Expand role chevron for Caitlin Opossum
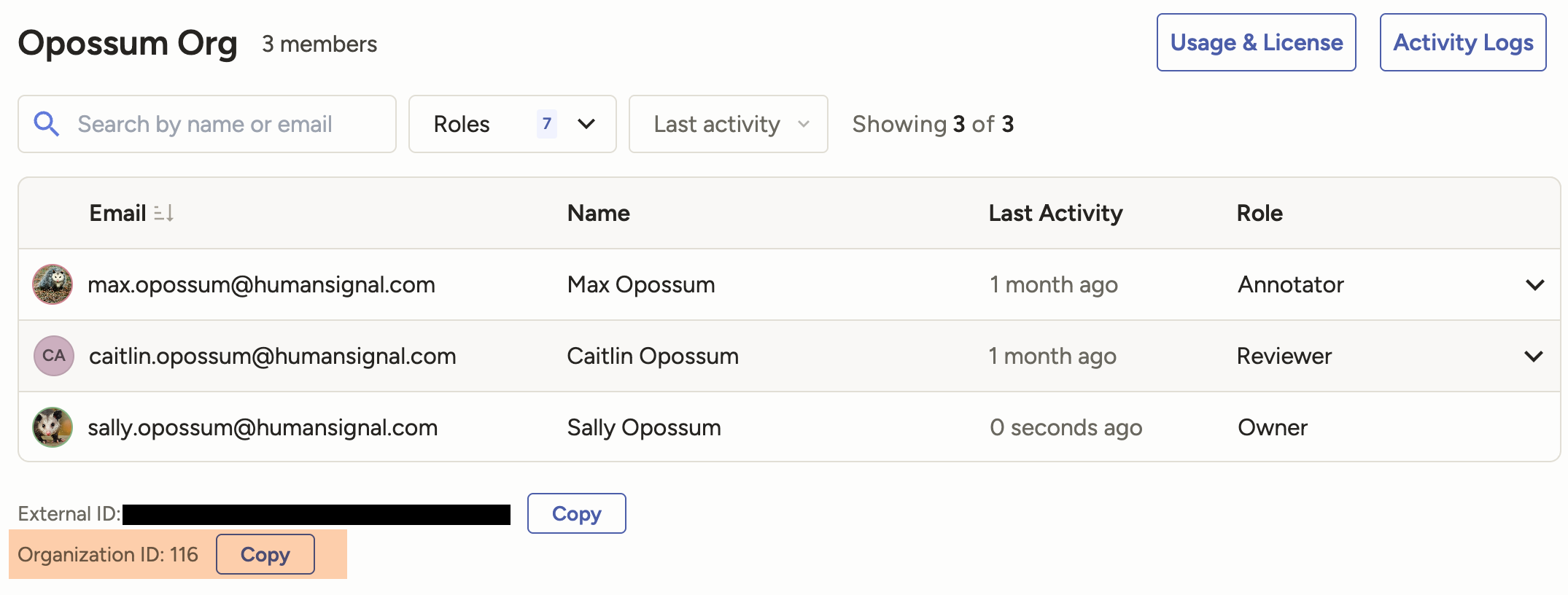 coord(1533,357)
